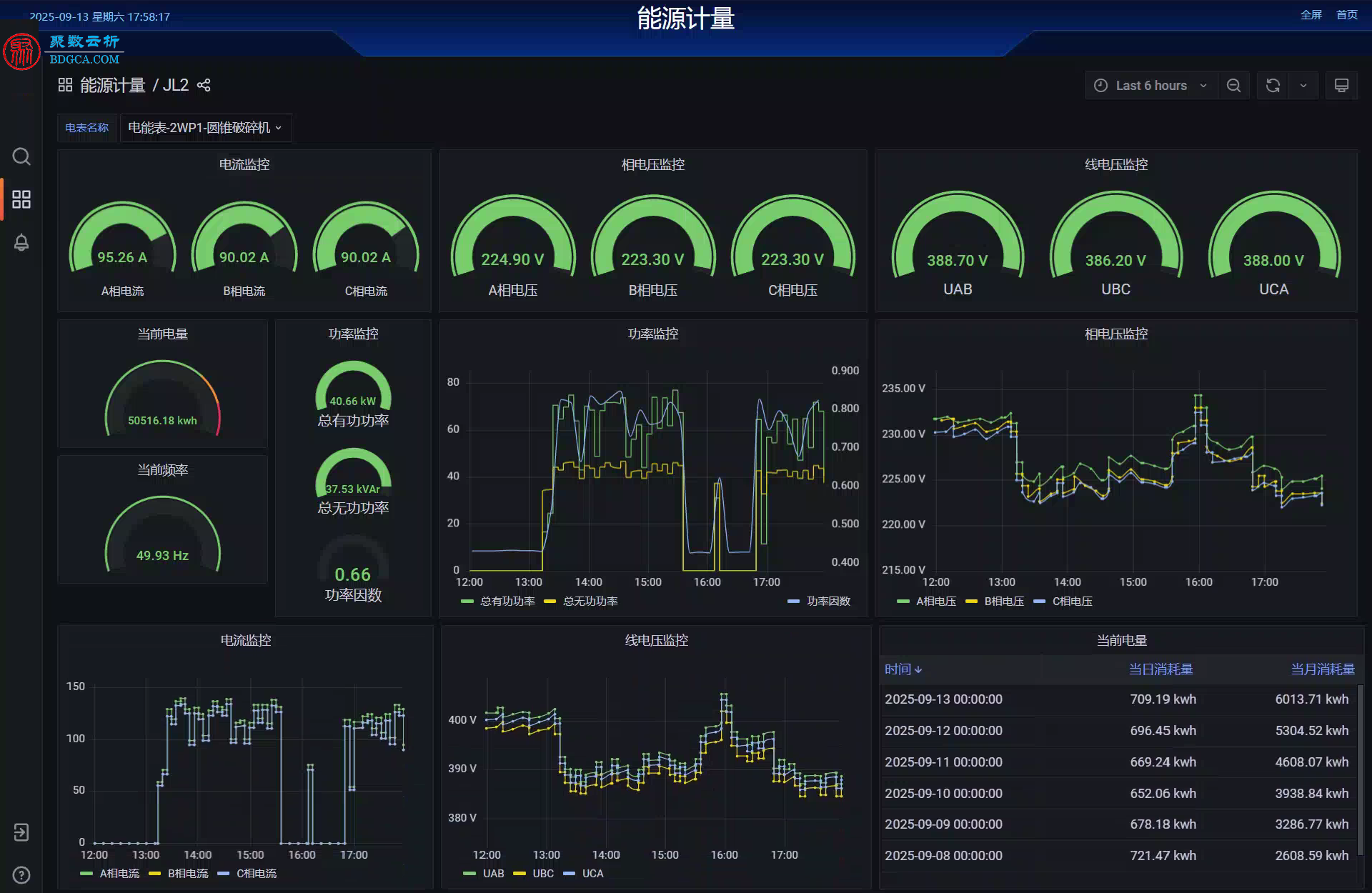Screen dimensions: 1372x893
Task: Cycle view mode with monitor icon
Action: point(1341,86)
